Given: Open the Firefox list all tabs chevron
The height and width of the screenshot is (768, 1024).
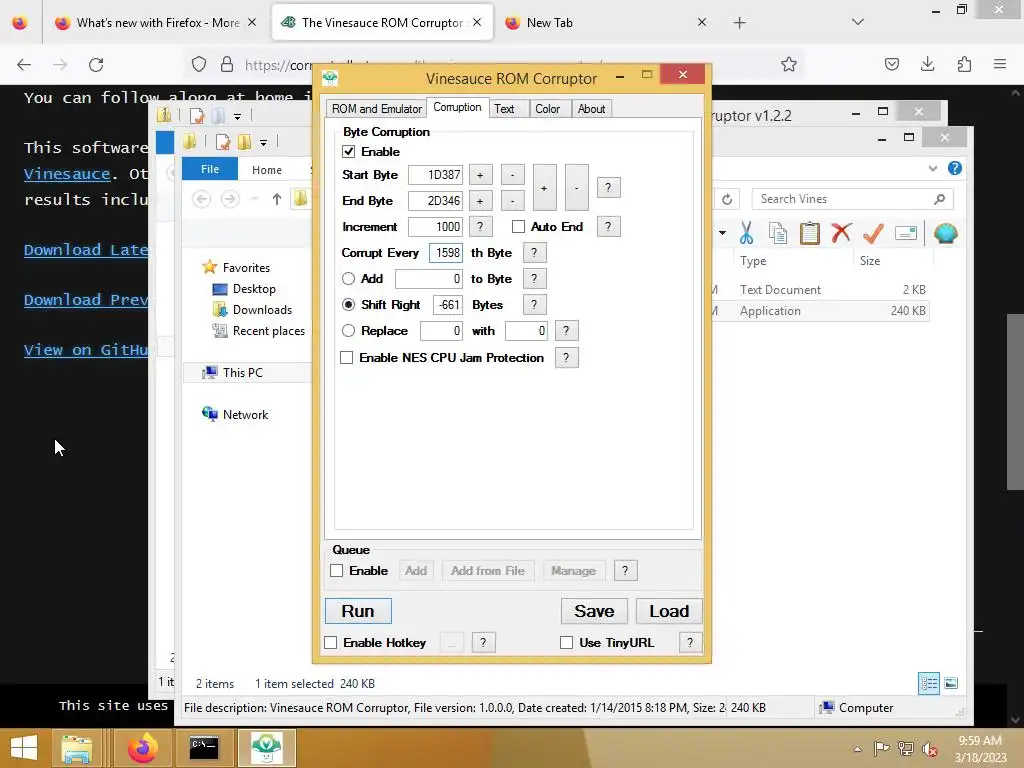Looking at the screenshot, I should pos(857,22).
